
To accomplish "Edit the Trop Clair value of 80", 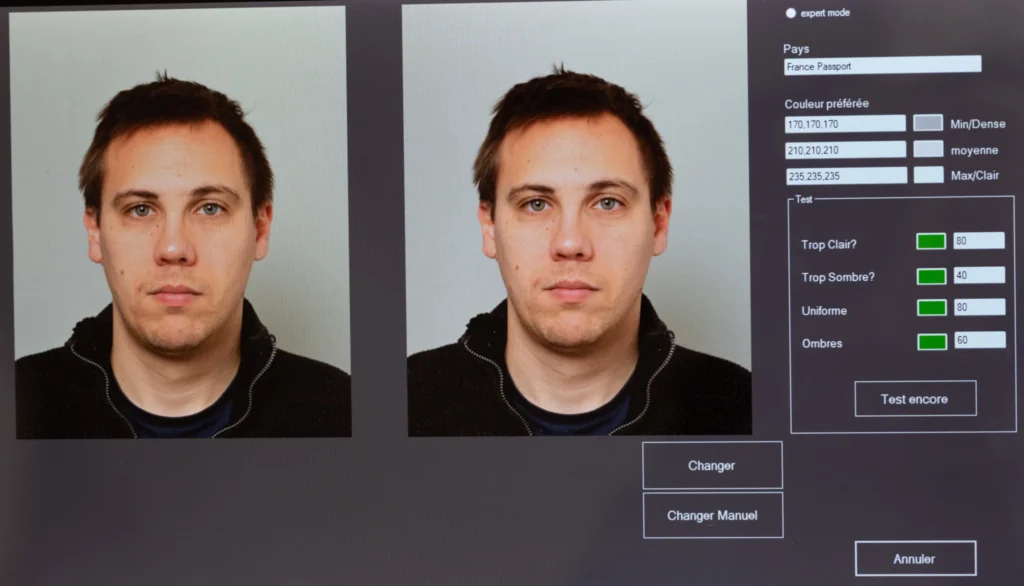I will [978, 239].
